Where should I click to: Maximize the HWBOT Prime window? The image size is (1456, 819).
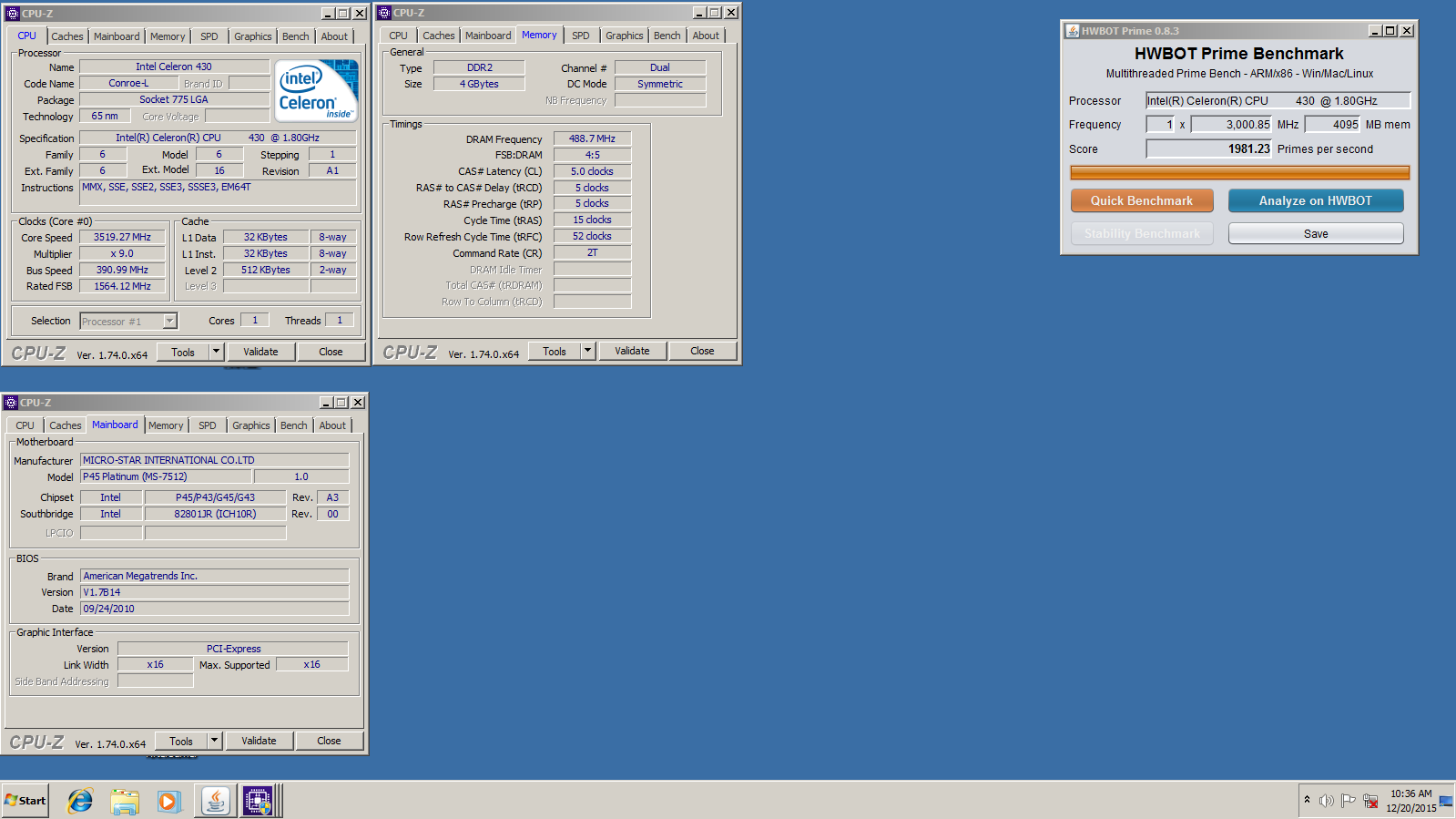pos(1390,31)
